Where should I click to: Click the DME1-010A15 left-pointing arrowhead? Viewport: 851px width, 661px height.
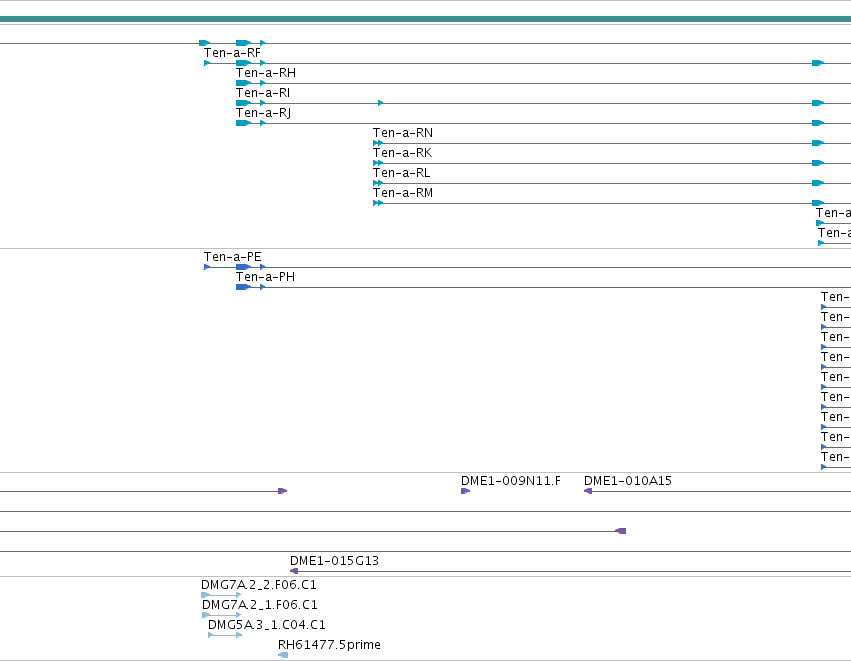[x=588, y=491]
